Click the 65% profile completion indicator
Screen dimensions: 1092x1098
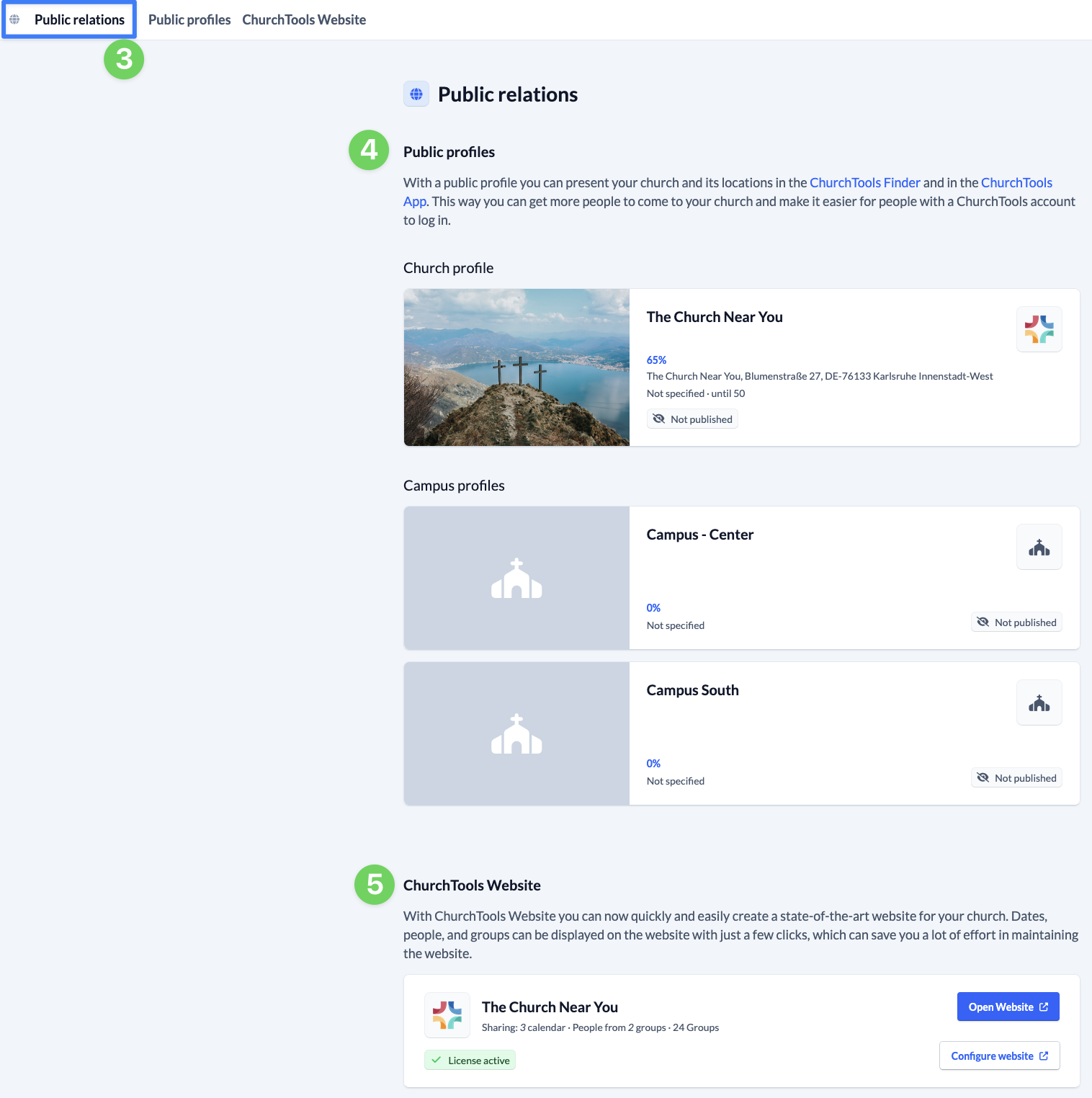point(656,360)
